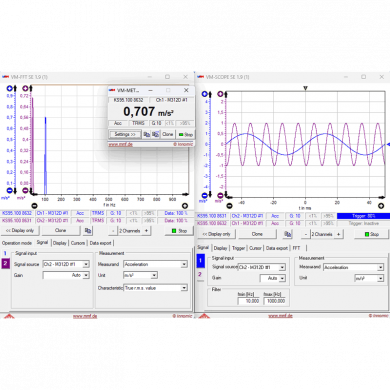Click the copy icon beside Clone in the scope window
The width and height of the screenshot is (390, 390).
point(288,234)
